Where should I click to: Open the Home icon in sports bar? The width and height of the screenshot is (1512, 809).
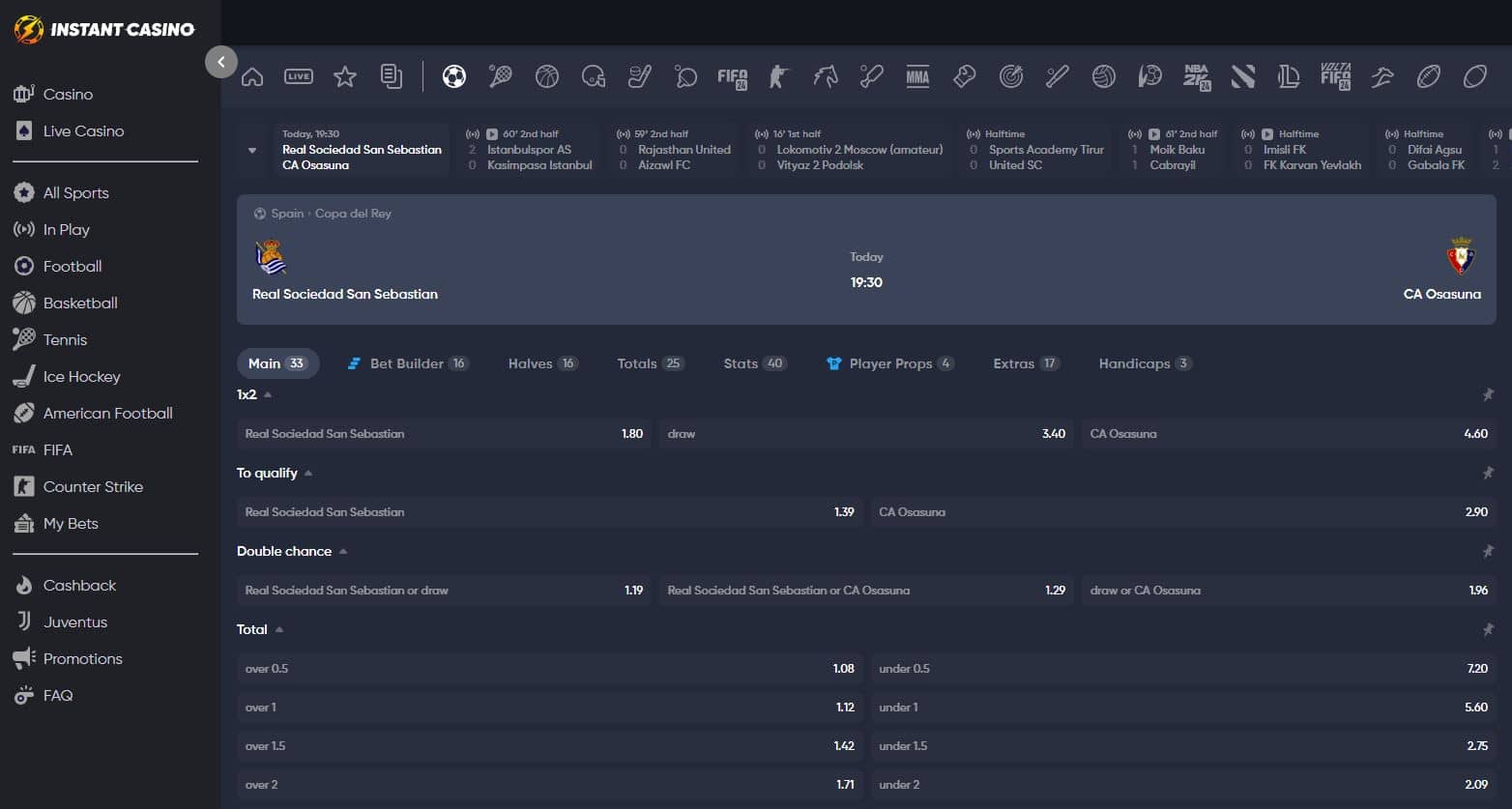(252, 76)
